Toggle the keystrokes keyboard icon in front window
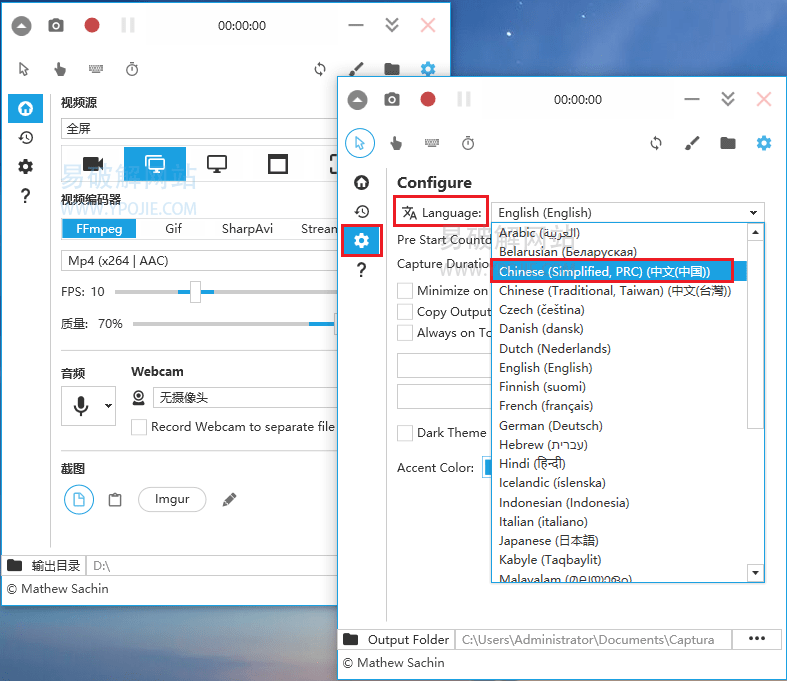 (x=432, y=143)
